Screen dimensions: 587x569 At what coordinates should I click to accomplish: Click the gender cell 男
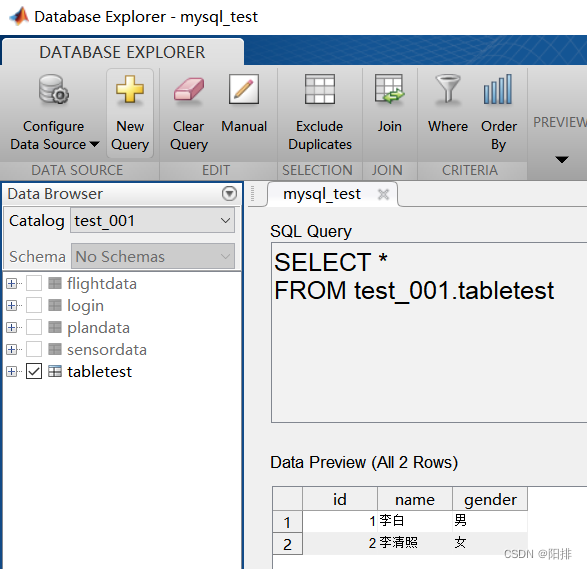pos(490,521)
